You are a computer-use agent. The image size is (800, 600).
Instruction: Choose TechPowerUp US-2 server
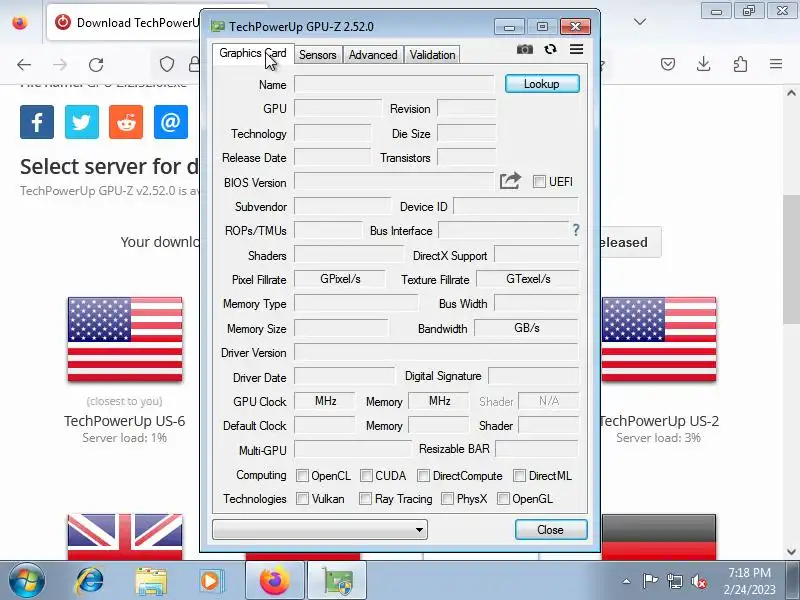click(x=659, y=421)
